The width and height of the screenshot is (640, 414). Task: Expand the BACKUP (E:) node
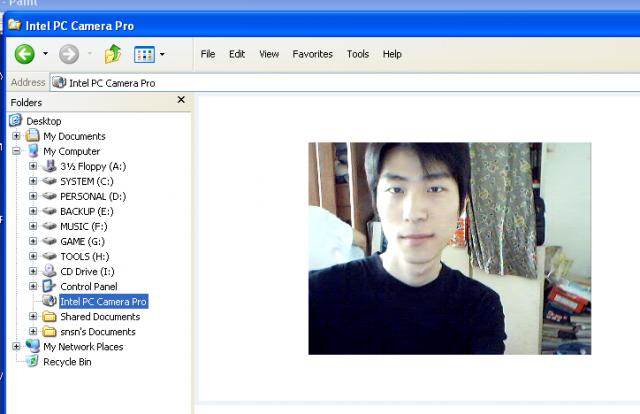coord(33,211)
